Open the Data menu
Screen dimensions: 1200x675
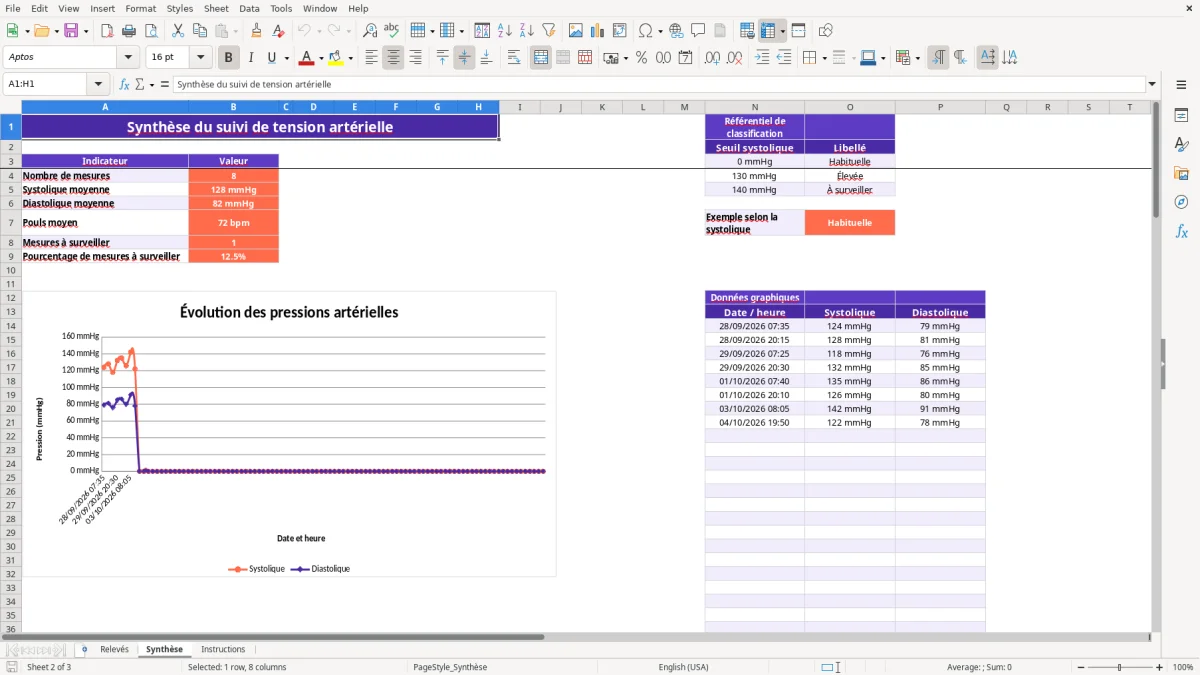pyautogui.click(x=249, y=8)
